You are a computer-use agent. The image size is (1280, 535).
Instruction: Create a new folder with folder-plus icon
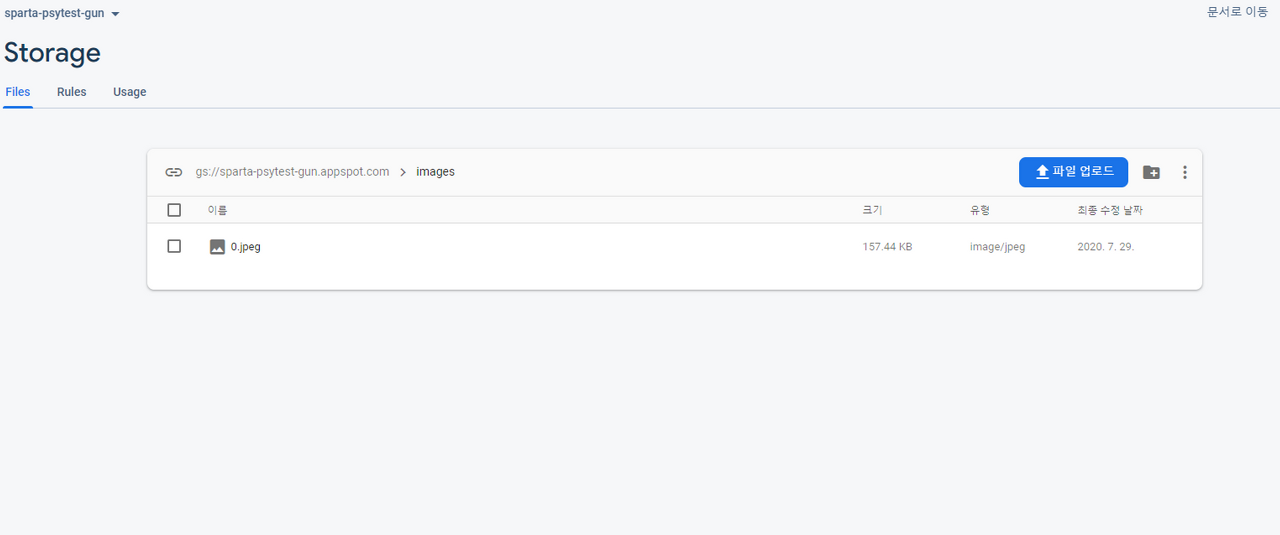(x=1151, y=172)
